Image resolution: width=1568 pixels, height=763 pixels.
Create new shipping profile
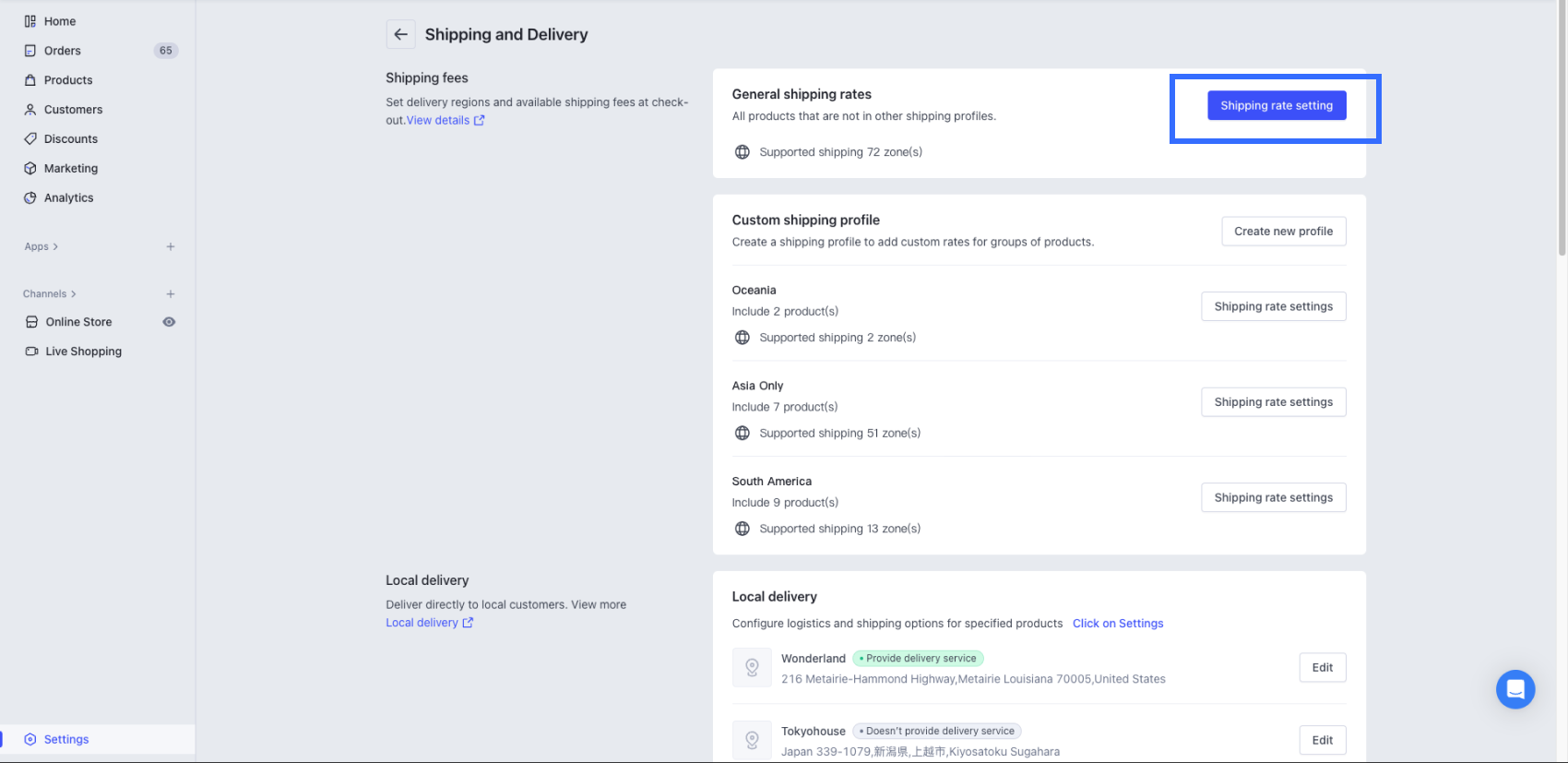click(1283, 232)
